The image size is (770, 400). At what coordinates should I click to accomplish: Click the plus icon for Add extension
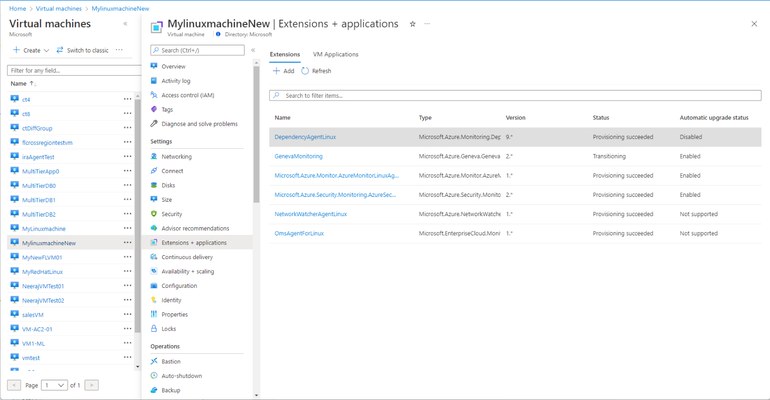pos(276,71)
